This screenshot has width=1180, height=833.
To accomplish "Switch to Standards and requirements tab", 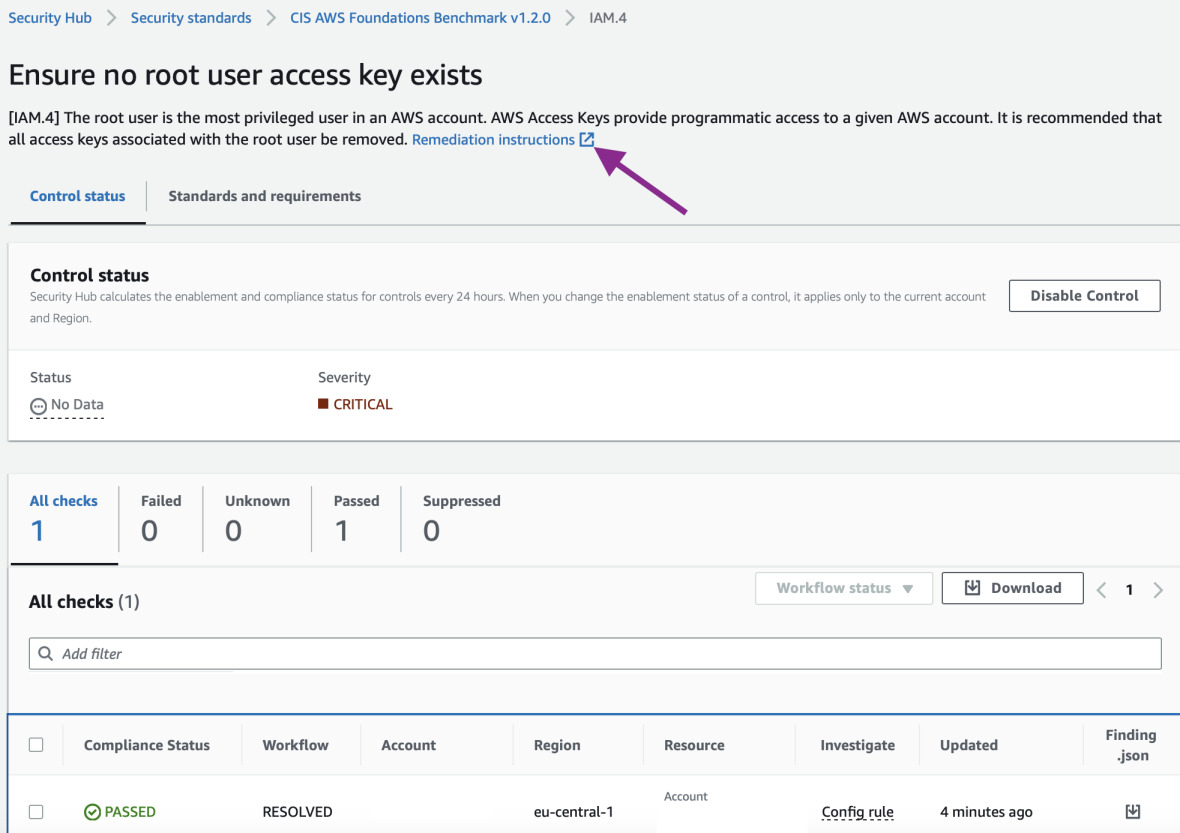I will (264, 196).
